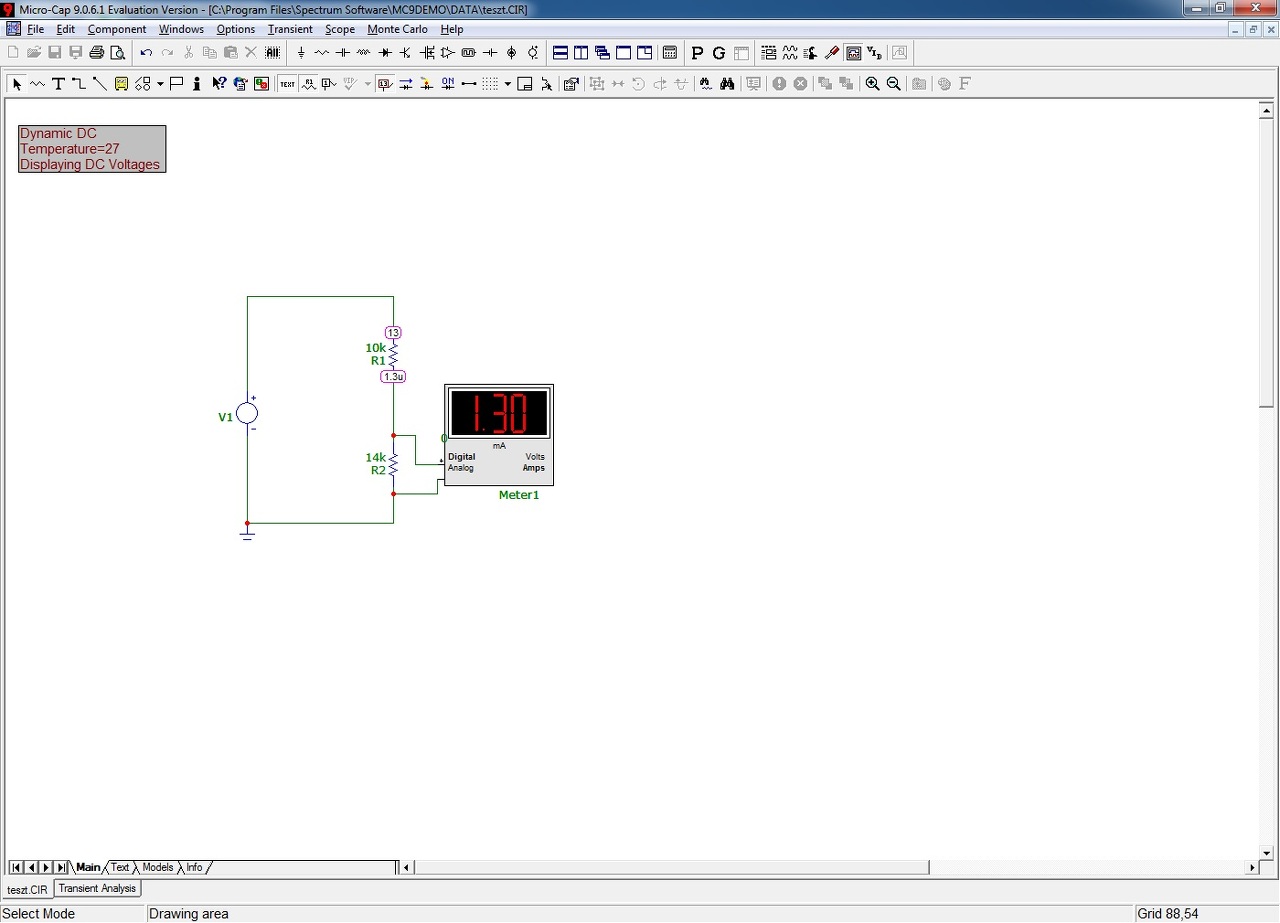Open the File menu
This screenshot has height=923, width=1280.
point(36,29)
